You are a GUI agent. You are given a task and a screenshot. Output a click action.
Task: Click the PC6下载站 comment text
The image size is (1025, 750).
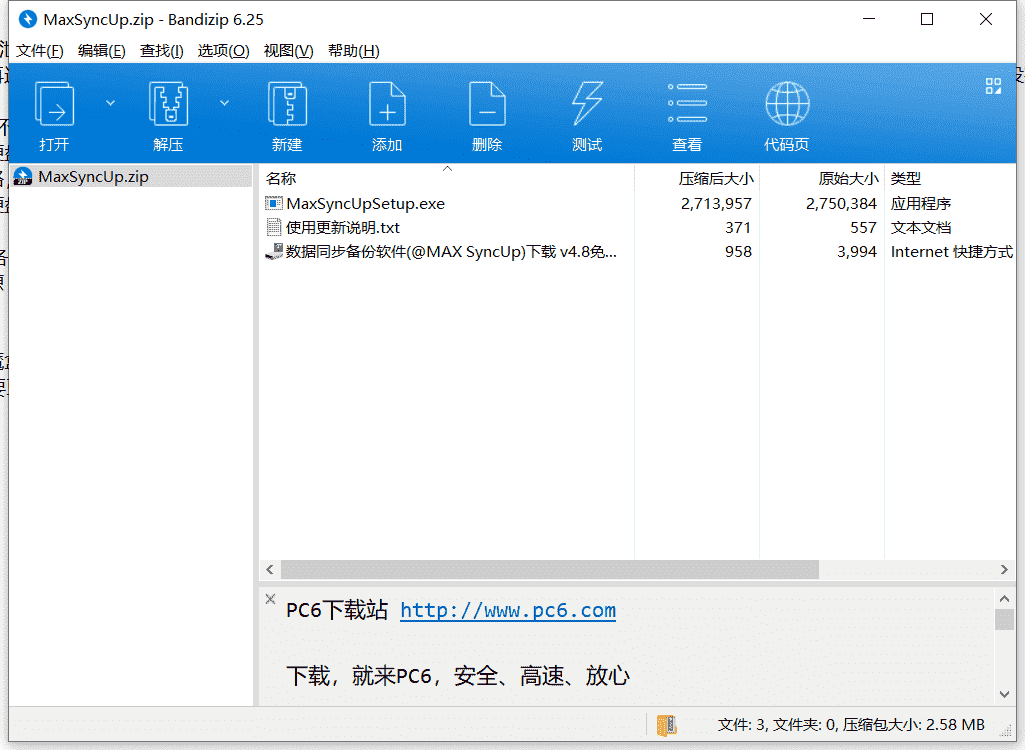click(337, 611)
